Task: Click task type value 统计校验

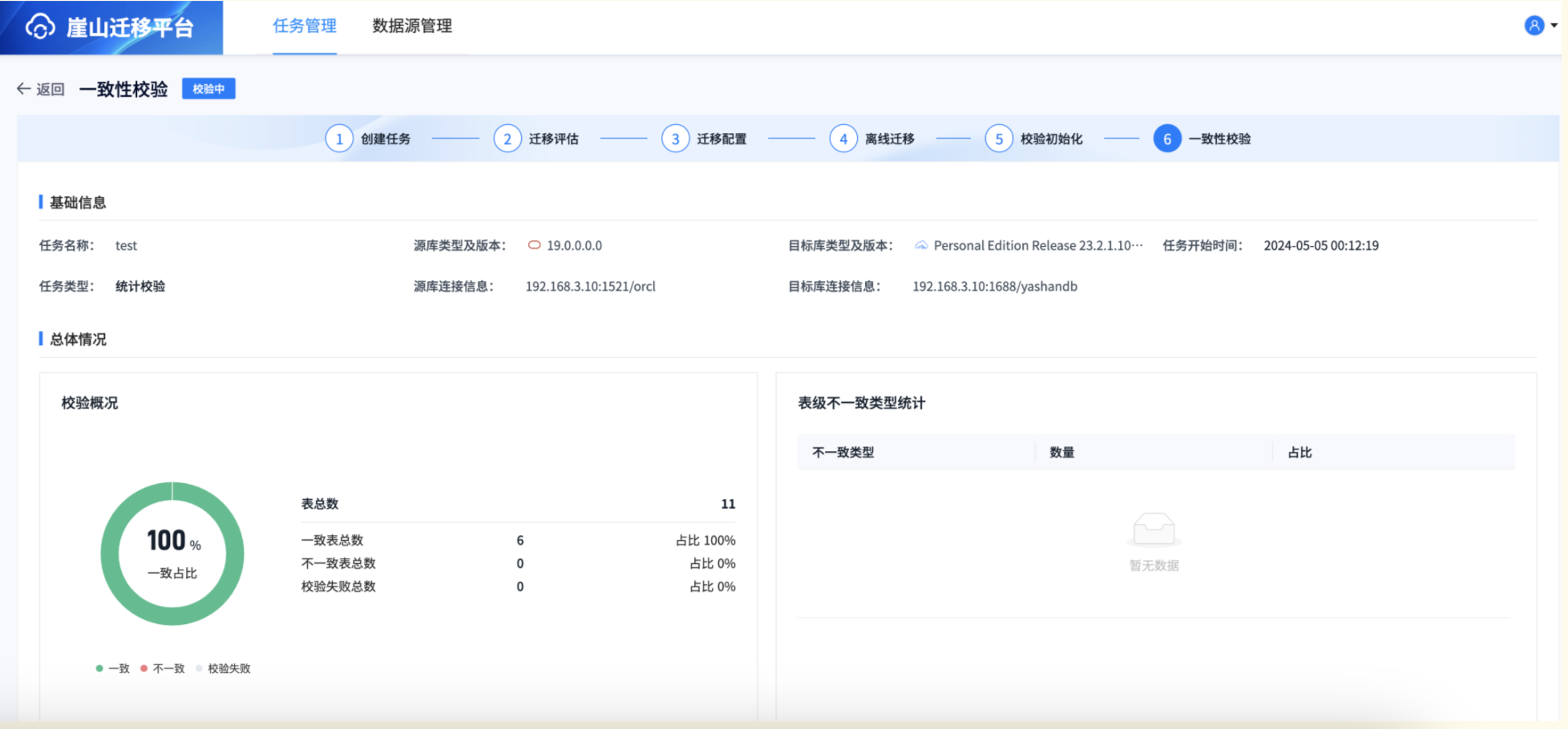Action: 140,286
